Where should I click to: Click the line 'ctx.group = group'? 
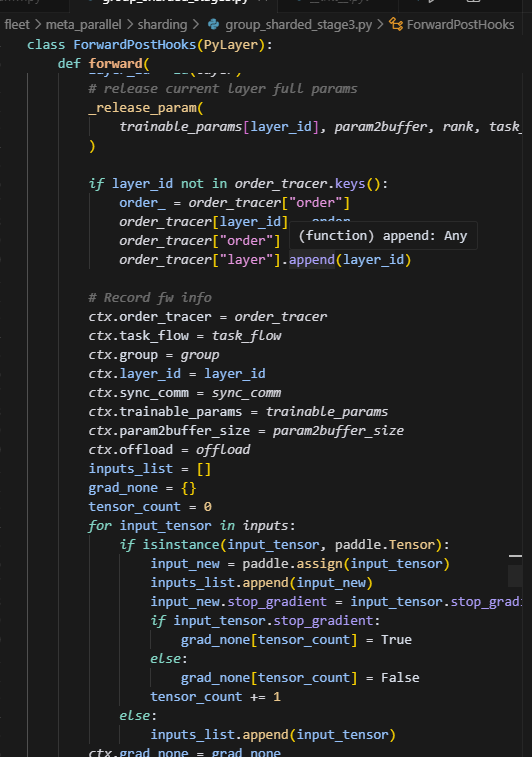tap(154, 355)
